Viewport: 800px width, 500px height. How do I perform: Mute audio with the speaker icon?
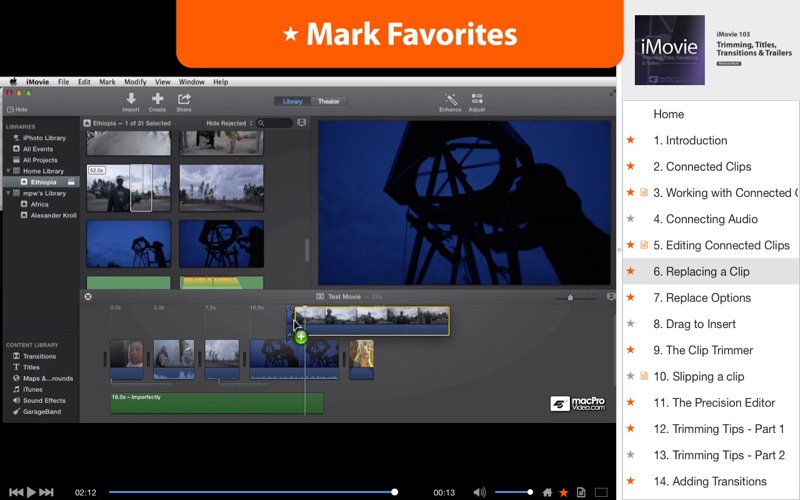pyautogui.click(x=479, y=492)
